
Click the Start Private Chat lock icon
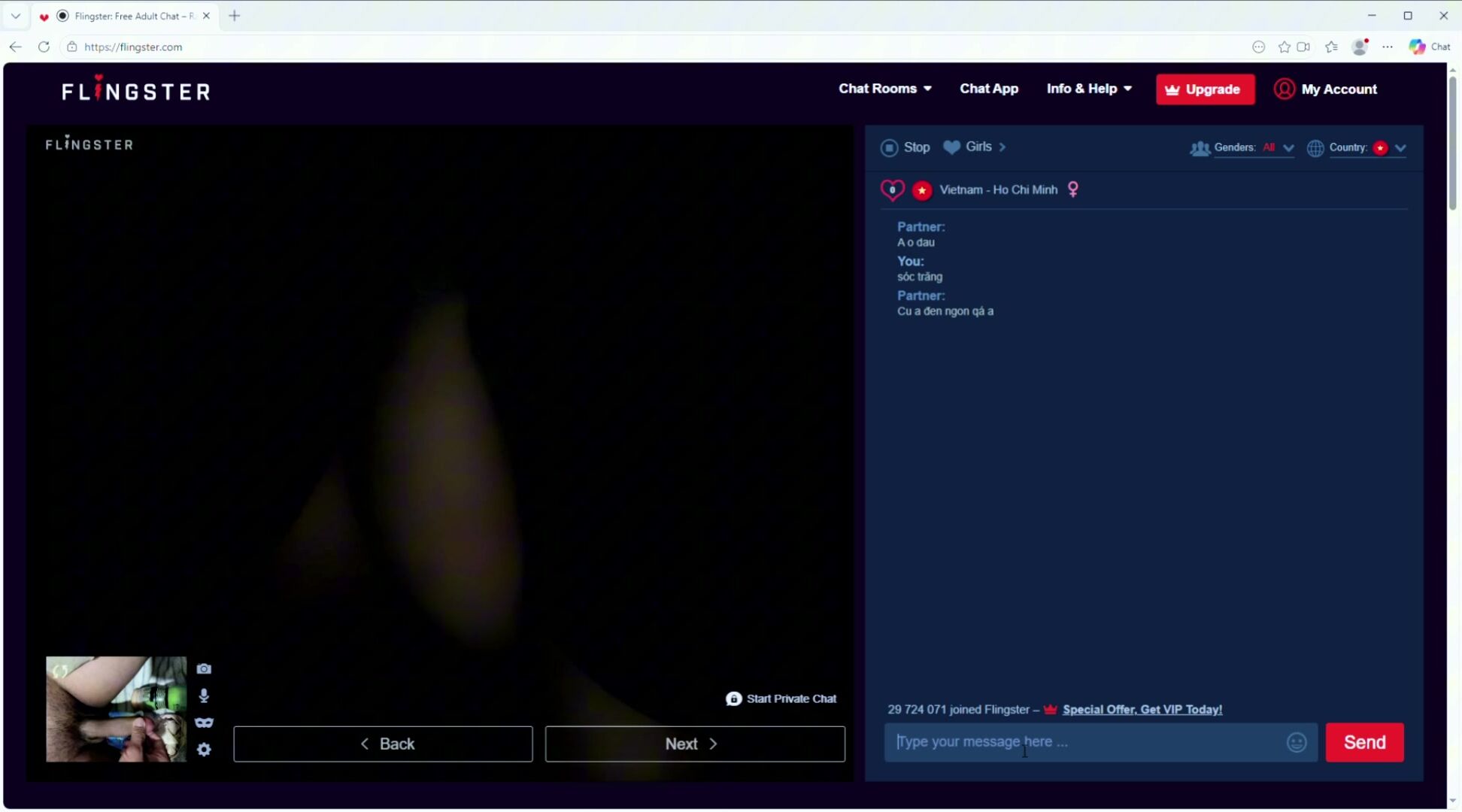coord(734,699)
